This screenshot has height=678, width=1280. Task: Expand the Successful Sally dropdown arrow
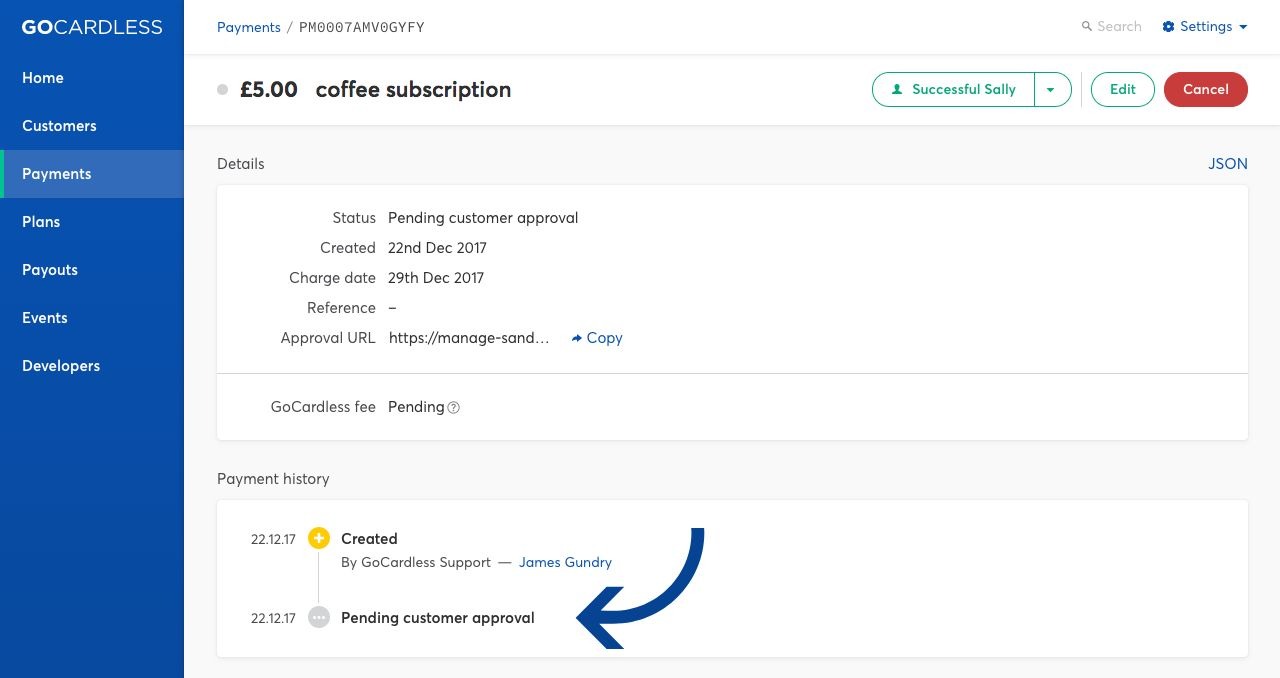click(x=1052, y=89)
